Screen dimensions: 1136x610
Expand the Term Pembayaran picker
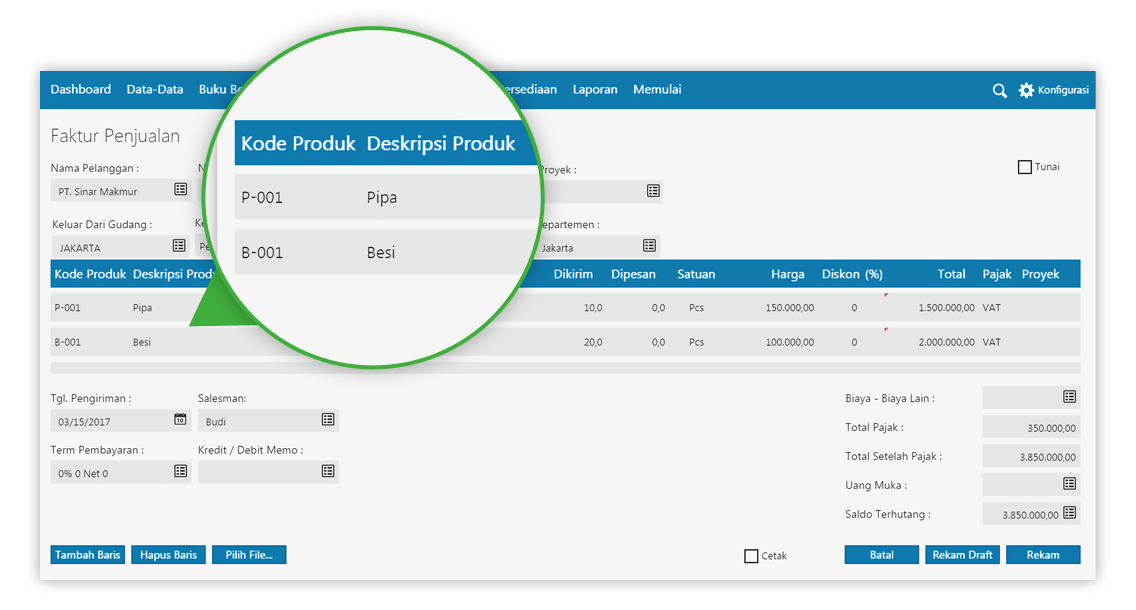pos(180,471)
